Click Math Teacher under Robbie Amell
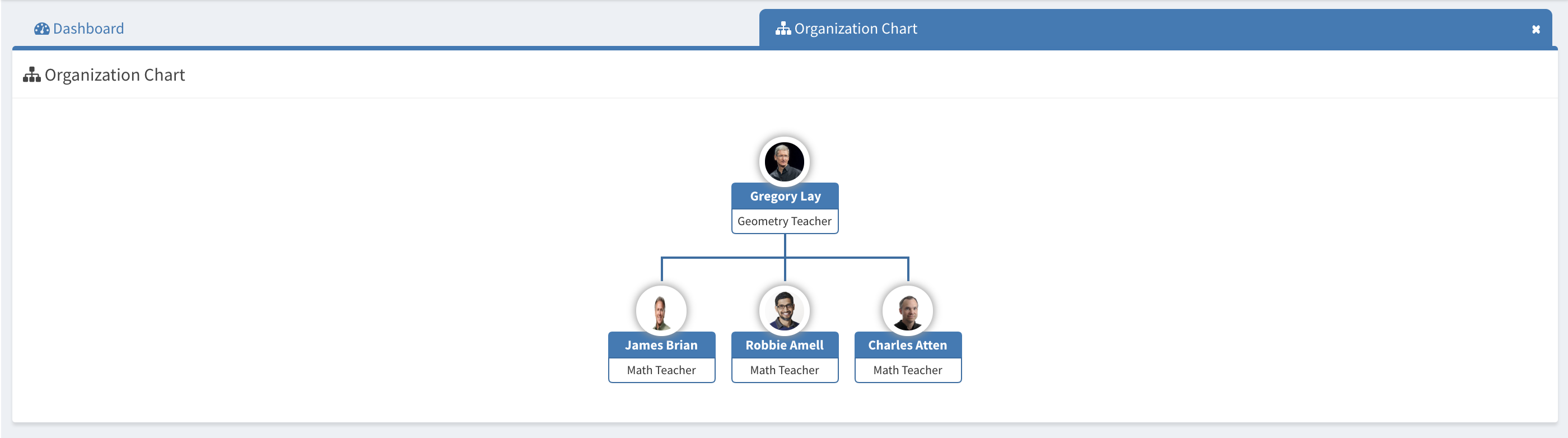The image size is (1568, 438). point(784,370)
